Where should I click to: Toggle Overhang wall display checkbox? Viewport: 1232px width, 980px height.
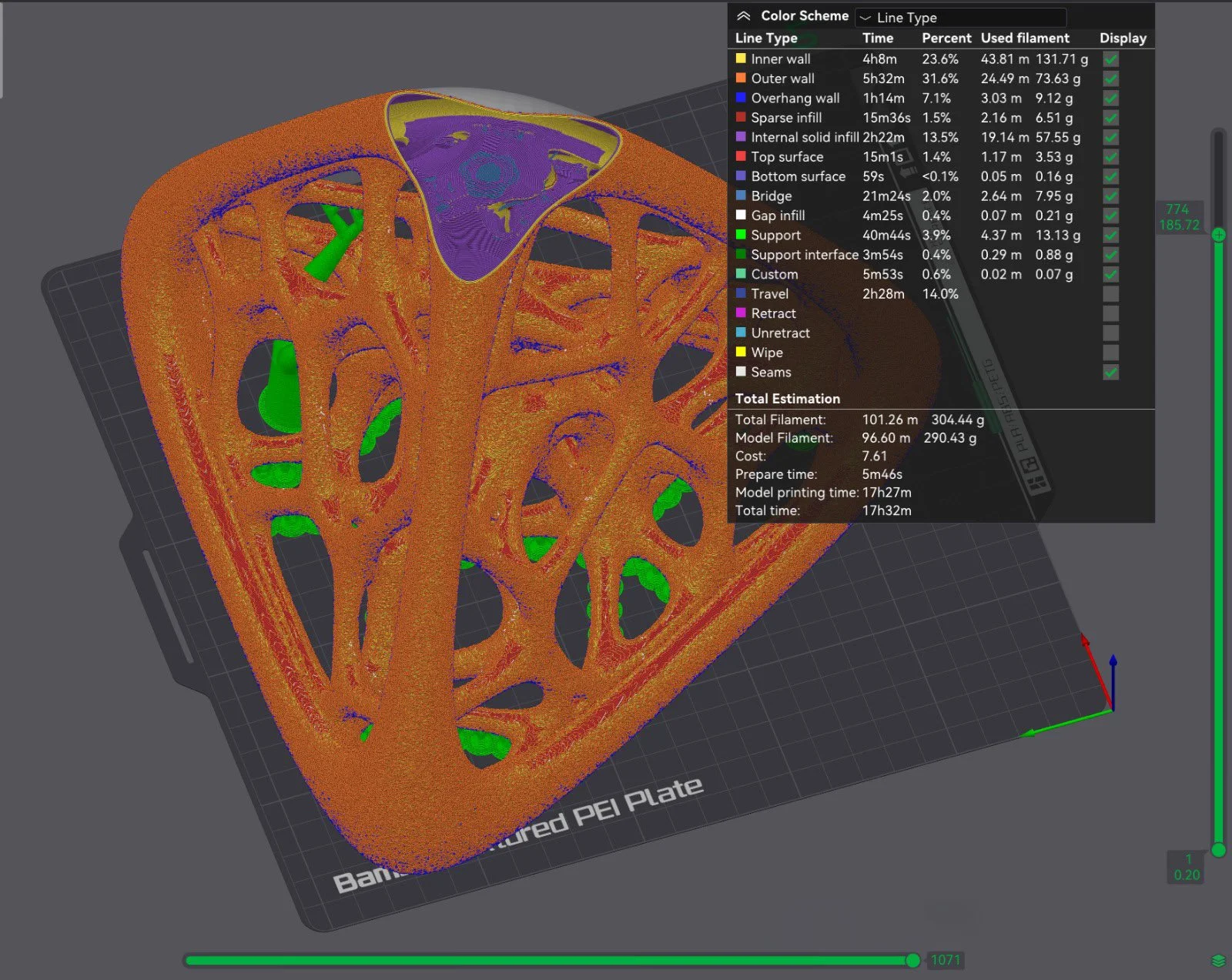[x=1110, y=98]
